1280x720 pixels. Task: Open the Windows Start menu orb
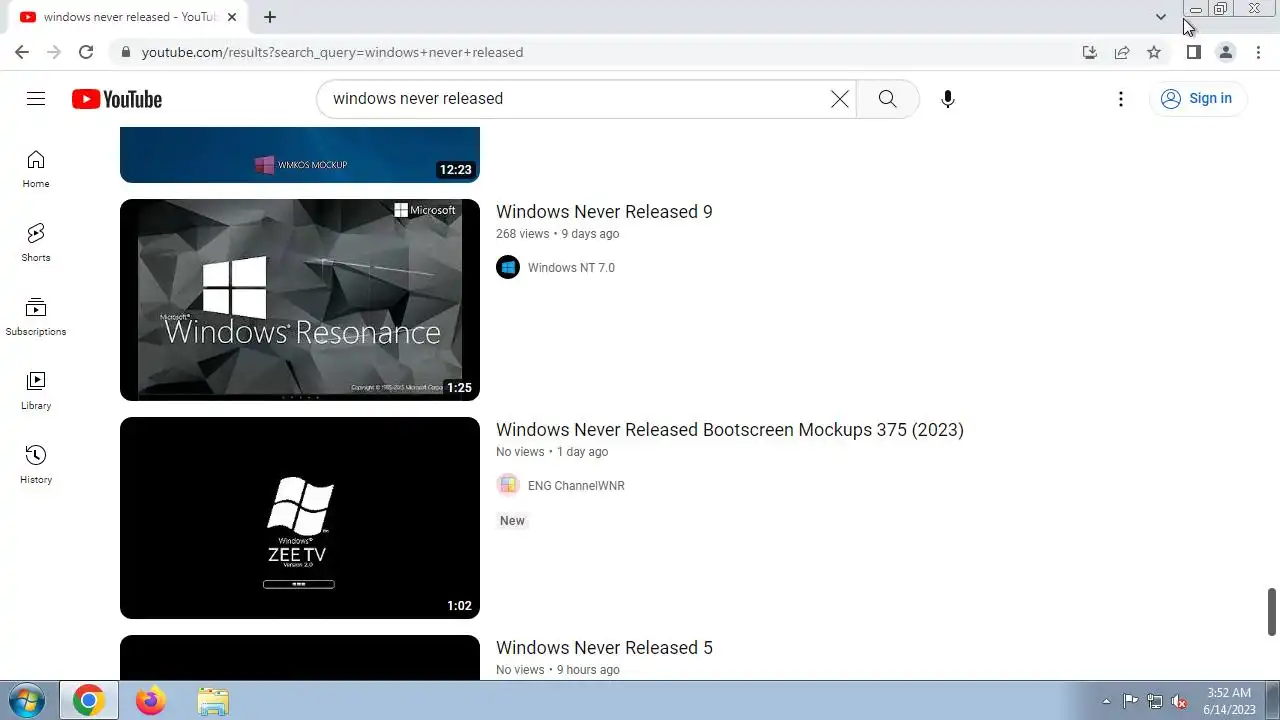26,701
